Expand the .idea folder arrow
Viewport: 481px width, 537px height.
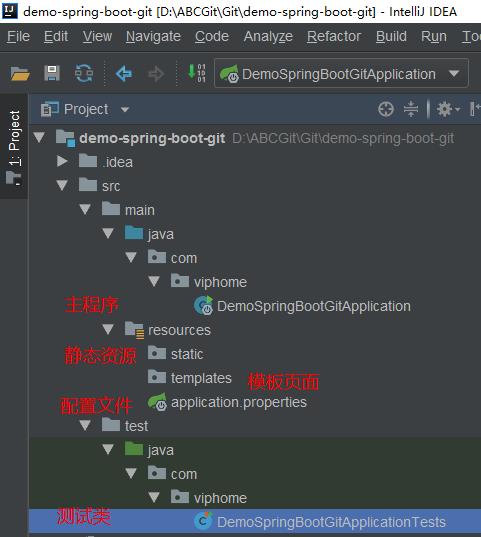[62, 161]
